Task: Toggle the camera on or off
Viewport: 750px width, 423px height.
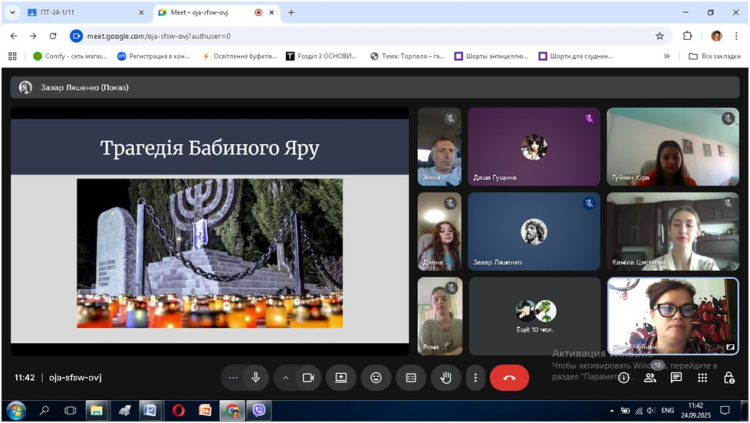Action: tap(308, 378)
